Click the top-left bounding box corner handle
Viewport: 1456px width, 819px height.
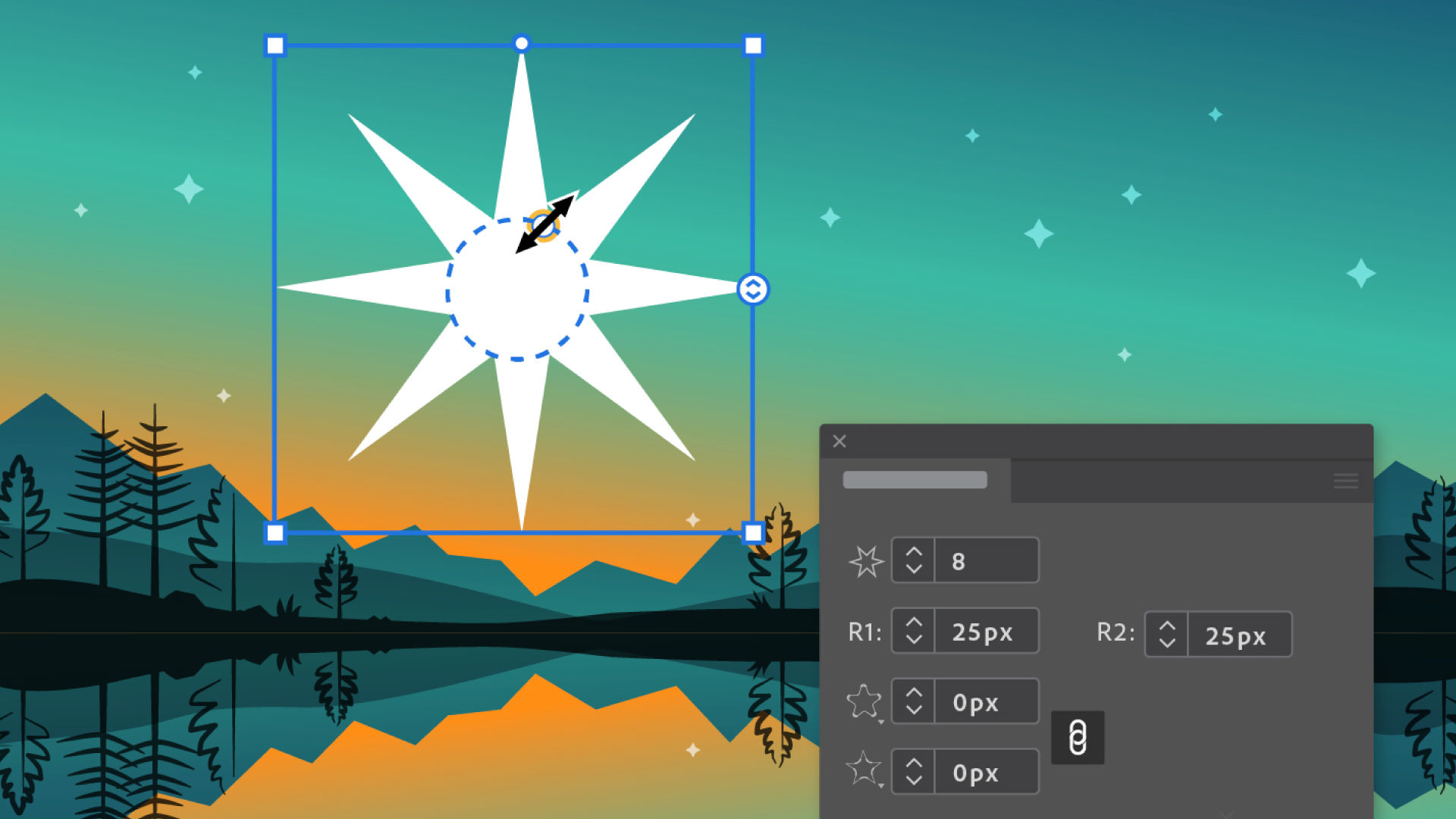[x=275, y=46]
